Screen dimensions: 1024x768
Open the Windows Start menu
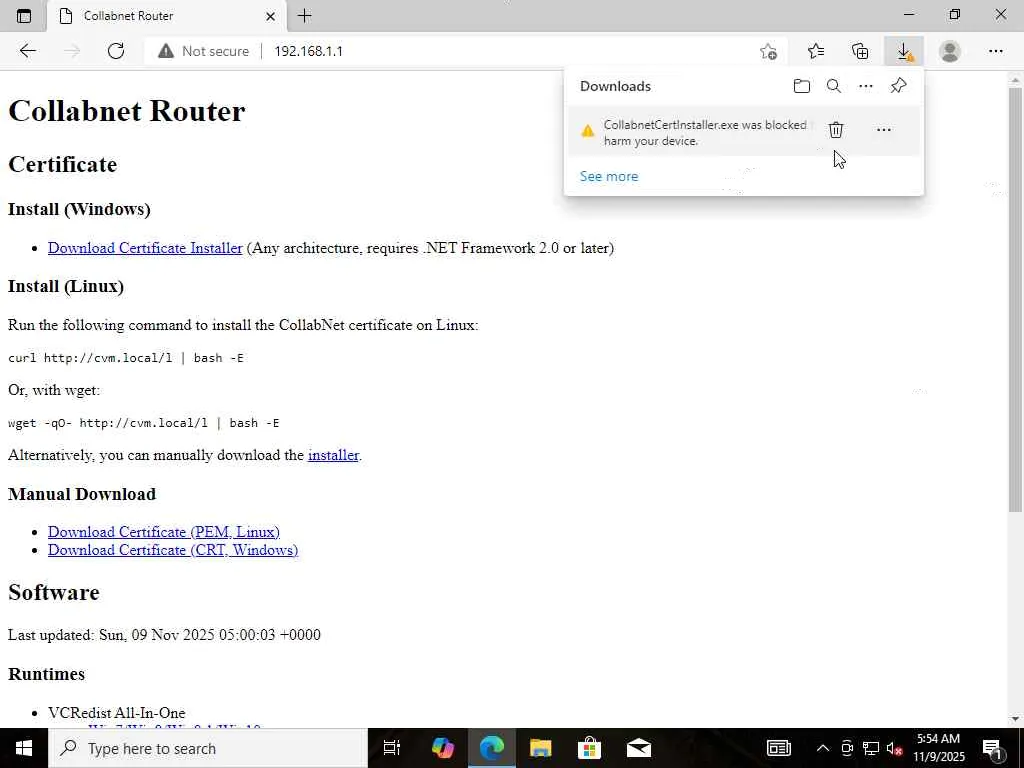click(x=24, y=748)
